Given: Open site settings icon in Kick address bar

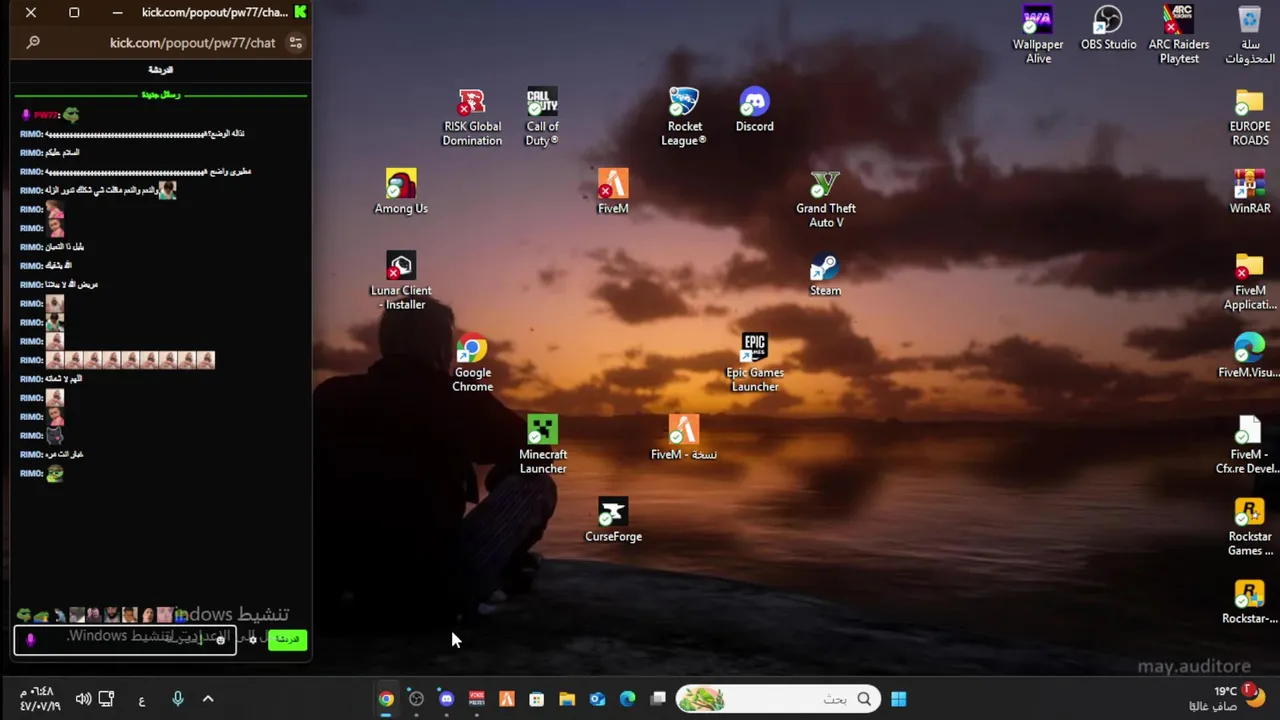Looking at the screenshot, I should coord(295,43).
